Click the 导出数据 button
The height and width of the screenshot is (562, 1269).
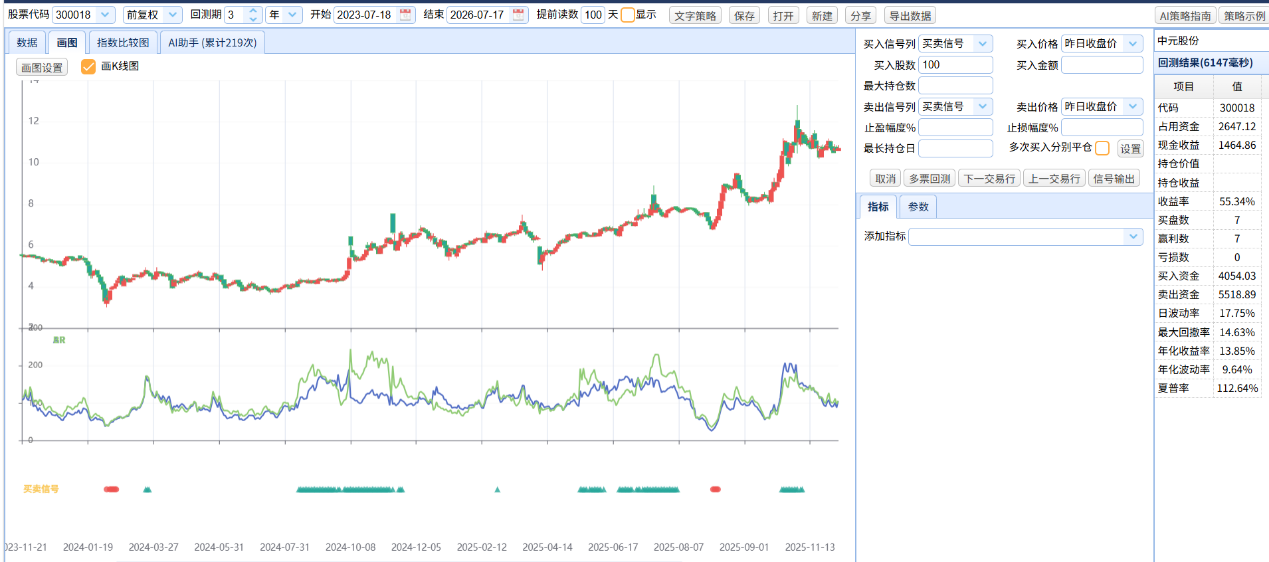pyautogui.click(x=910, y=16)
